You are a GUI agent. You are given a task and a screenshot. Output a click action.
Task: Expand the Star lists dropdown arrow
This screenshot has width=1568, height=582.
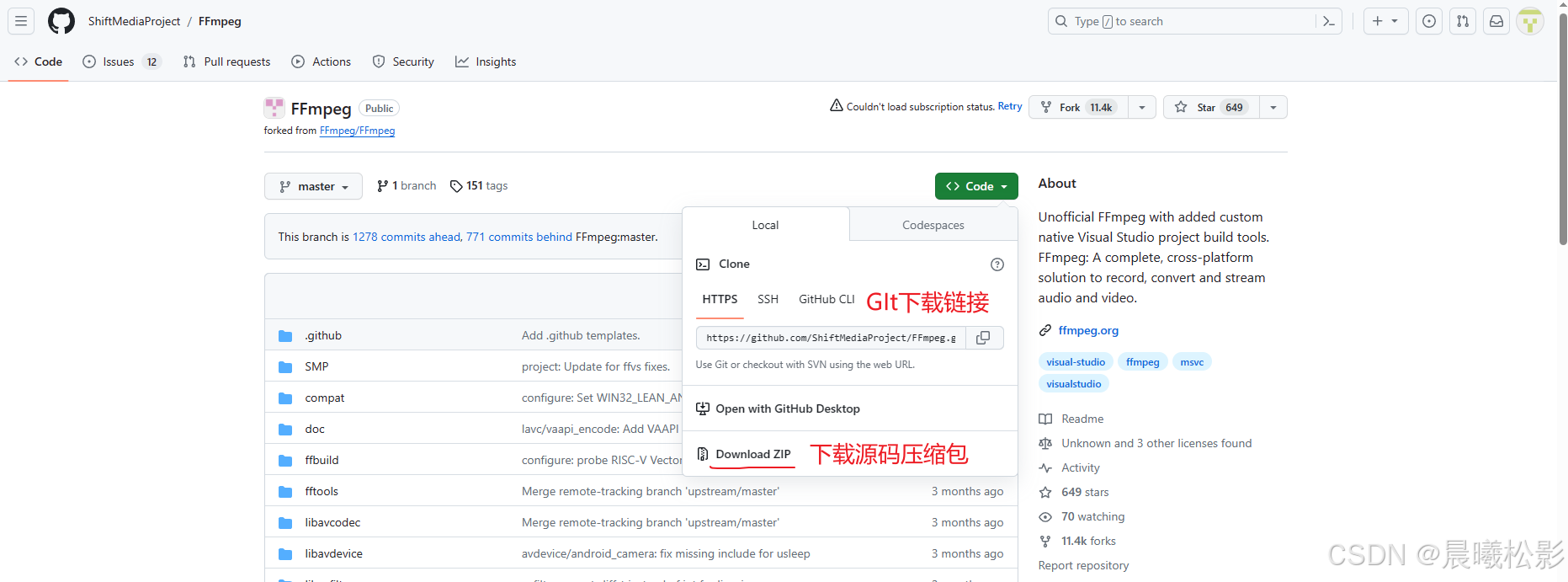tap(1273, 107)
